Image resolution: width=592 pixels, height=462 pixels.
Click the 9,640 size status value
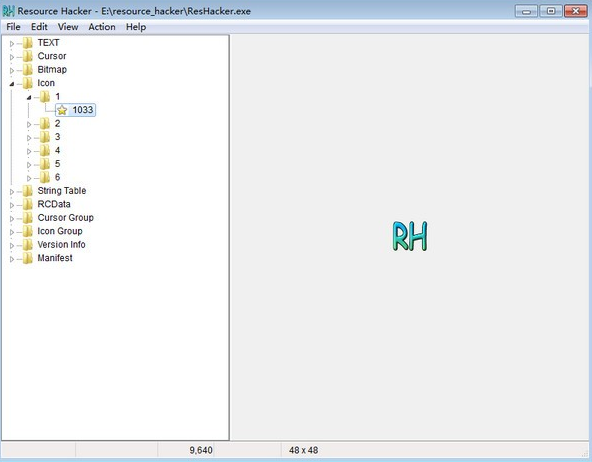201,450
